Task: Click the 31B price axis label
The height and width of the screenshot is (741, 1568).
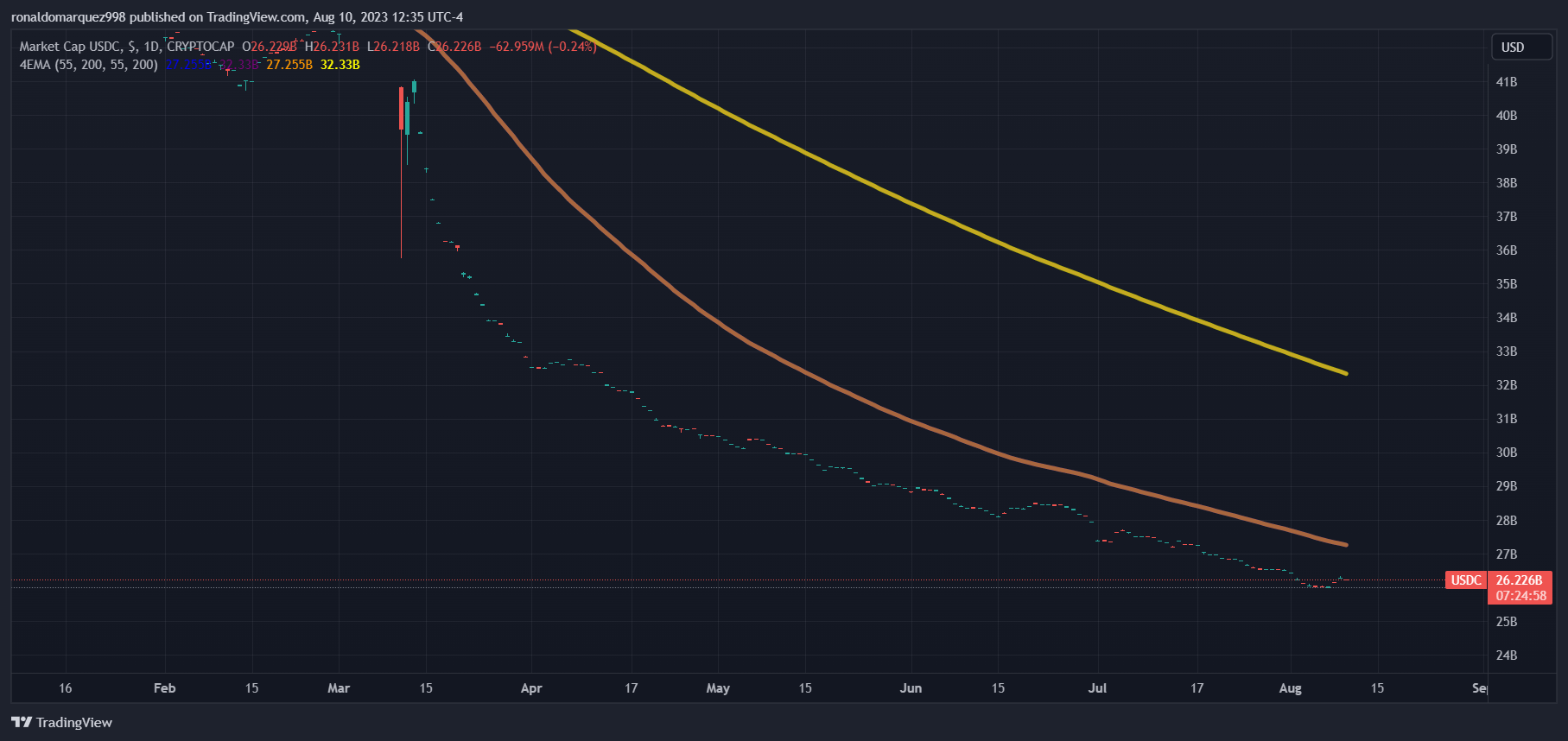Action: click(x=1507, y=419)
